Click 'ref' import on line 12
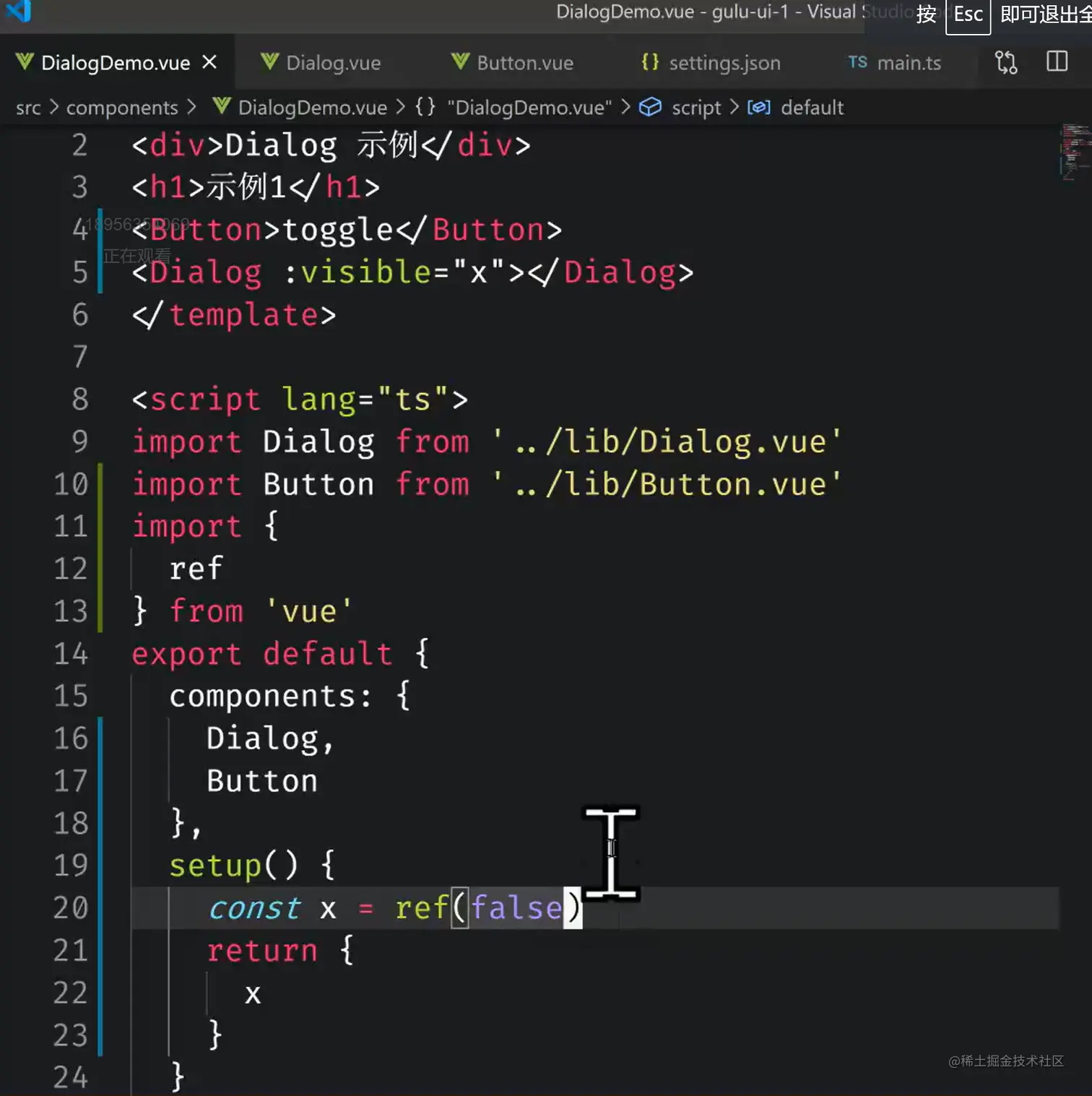This screenshot has height=1096, width=1092. point(196,569)
